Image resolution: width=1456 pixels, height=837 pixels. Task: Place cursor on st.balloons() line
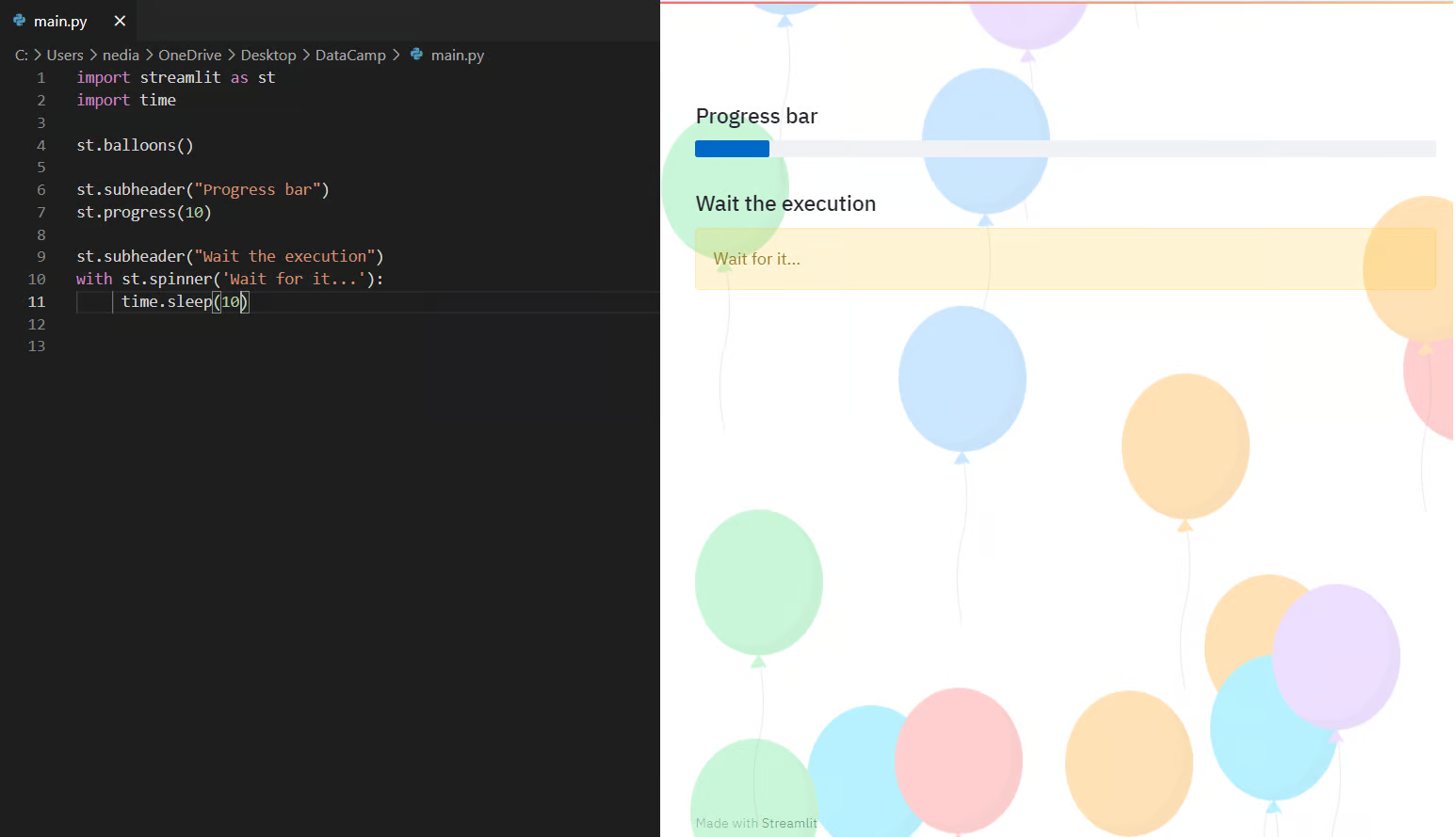(x=135, y=145)
